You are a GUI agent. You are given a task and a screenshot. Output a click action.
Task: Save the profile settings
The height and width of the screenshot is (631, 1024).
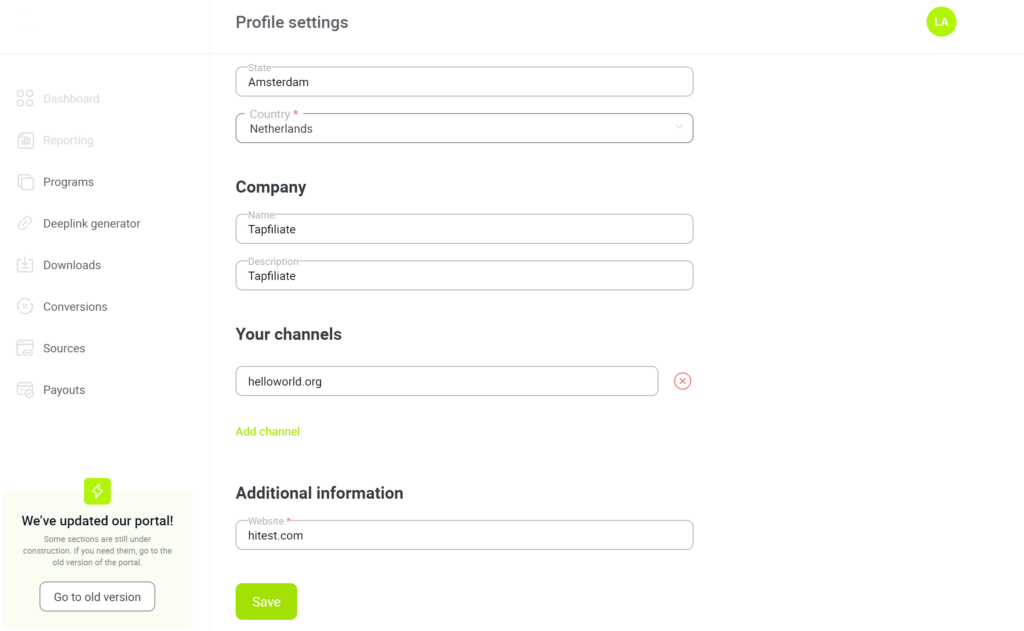point(266,601)
